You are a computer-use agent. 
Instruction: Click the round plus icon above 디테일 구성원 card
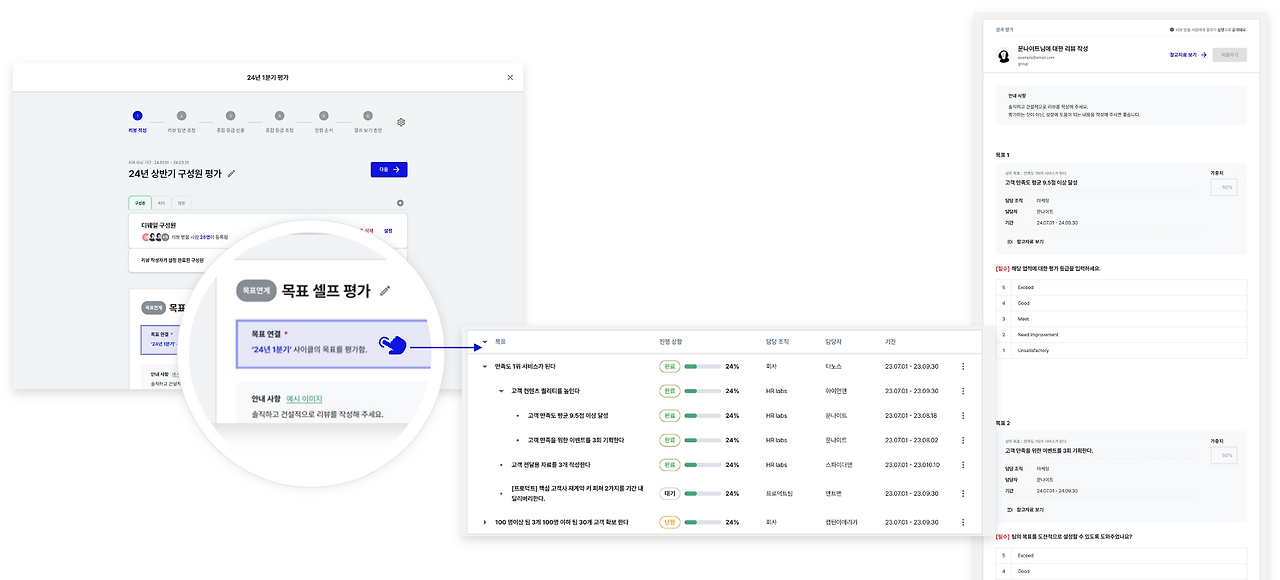[x=401, y=203]
